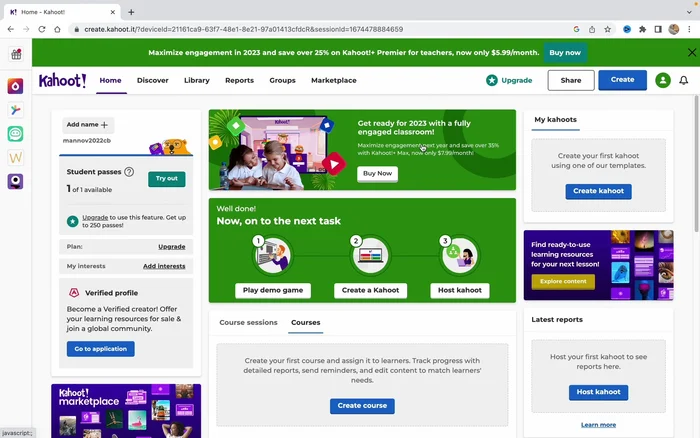Switch to the Course sessions tab
Screen dimensions: 700x438
[248, 323]
